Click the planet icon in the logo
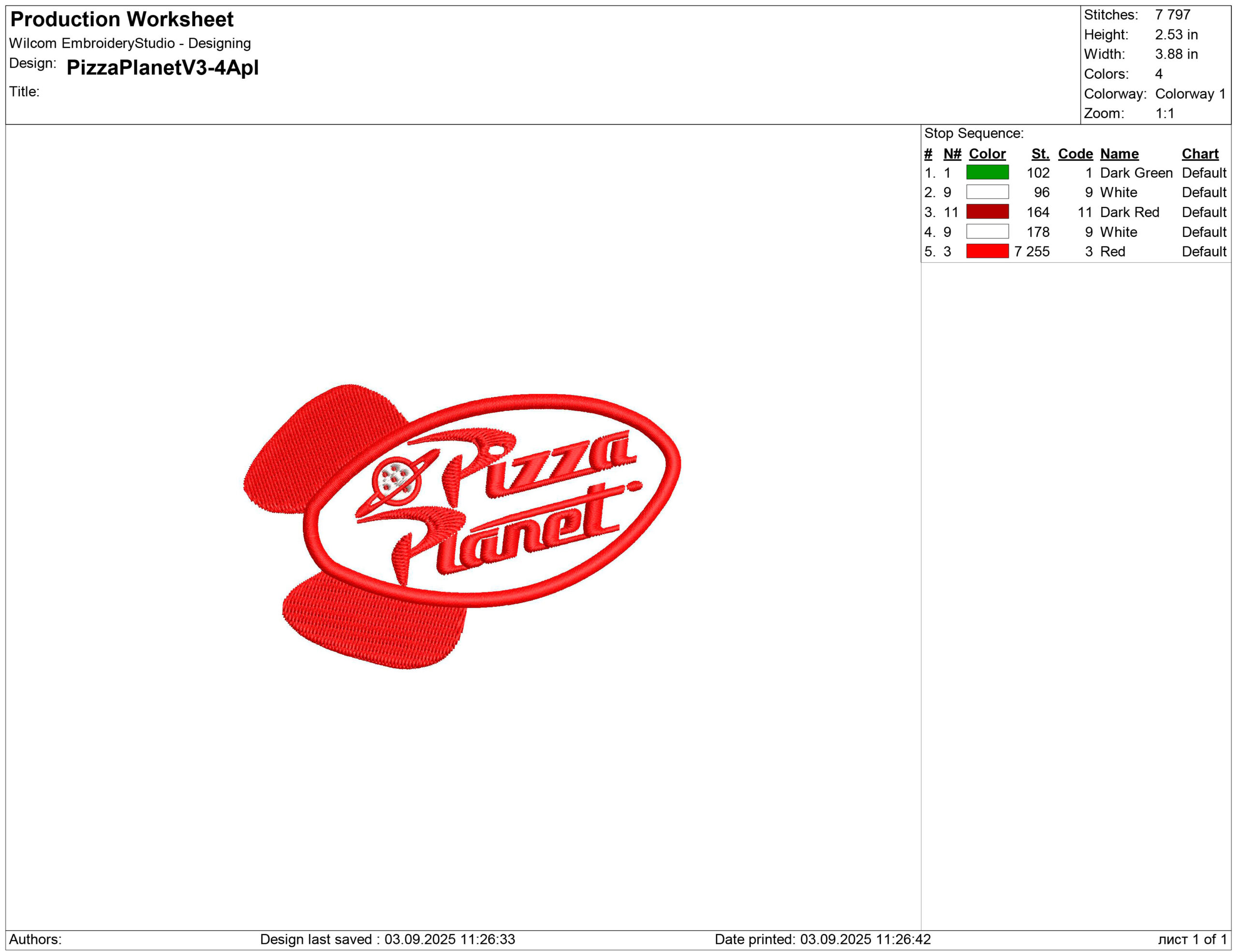Screen dimensions: 1237x952 [x=396, y=480]
